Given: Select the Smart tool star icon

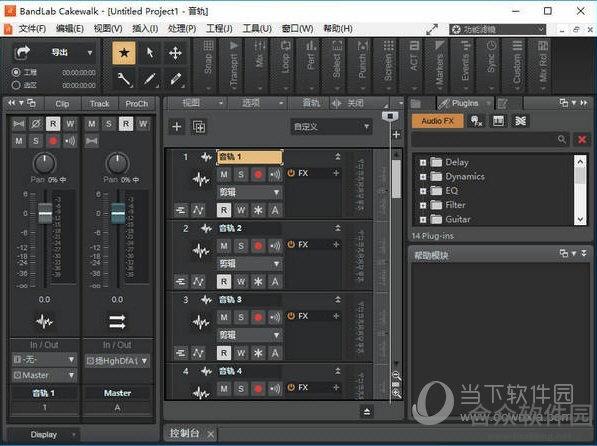Looking at the screenshot, I should [x=124, y=53].
